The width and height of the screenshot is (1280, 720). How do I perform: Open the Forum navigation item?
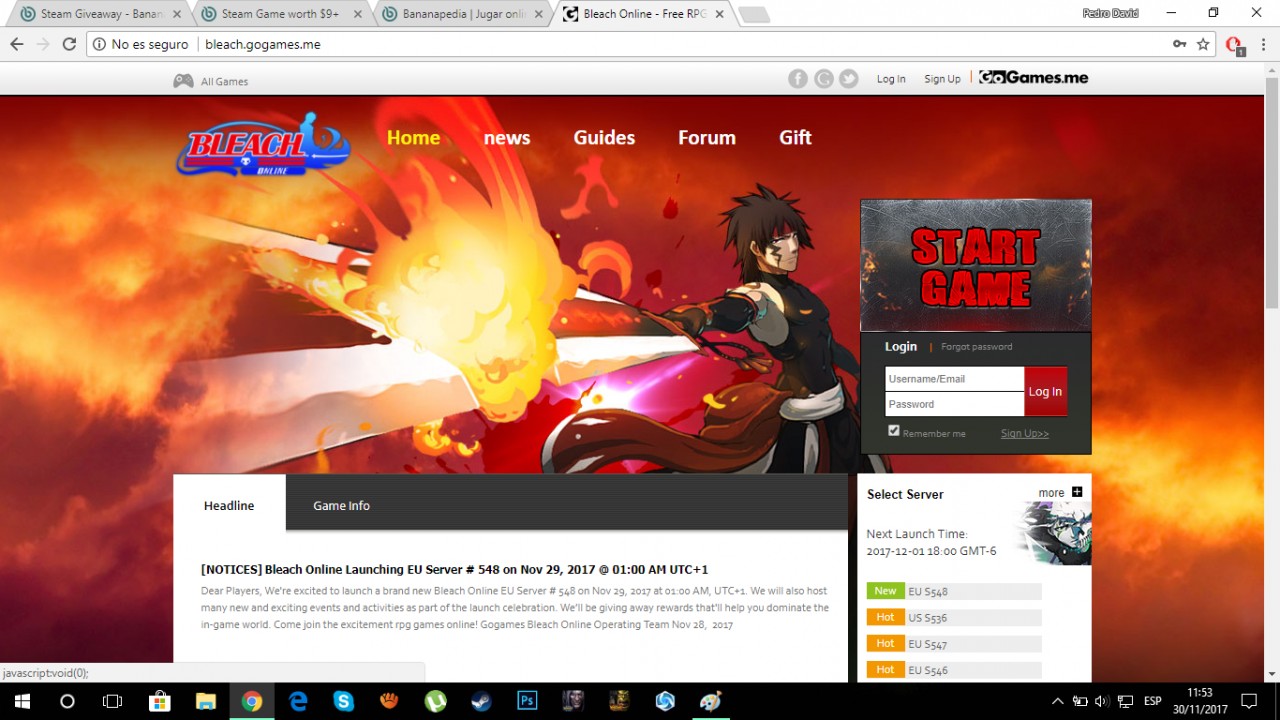coord(707,137)
